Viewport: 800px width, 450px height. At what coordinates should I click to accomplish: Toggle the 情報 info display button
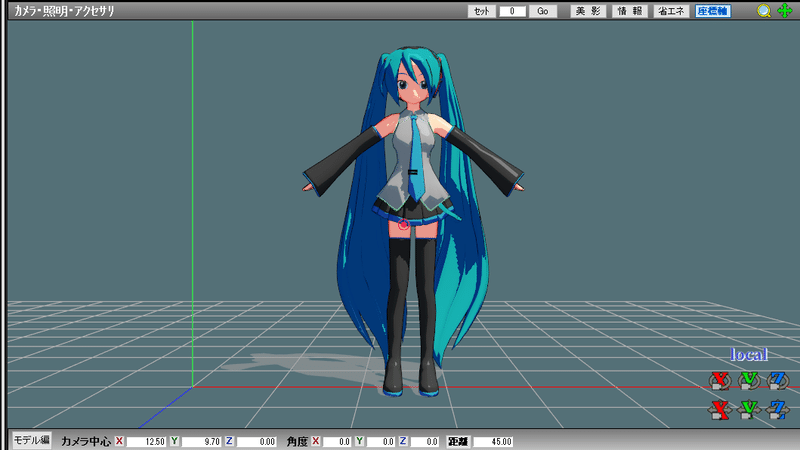[x=630, y=11]
